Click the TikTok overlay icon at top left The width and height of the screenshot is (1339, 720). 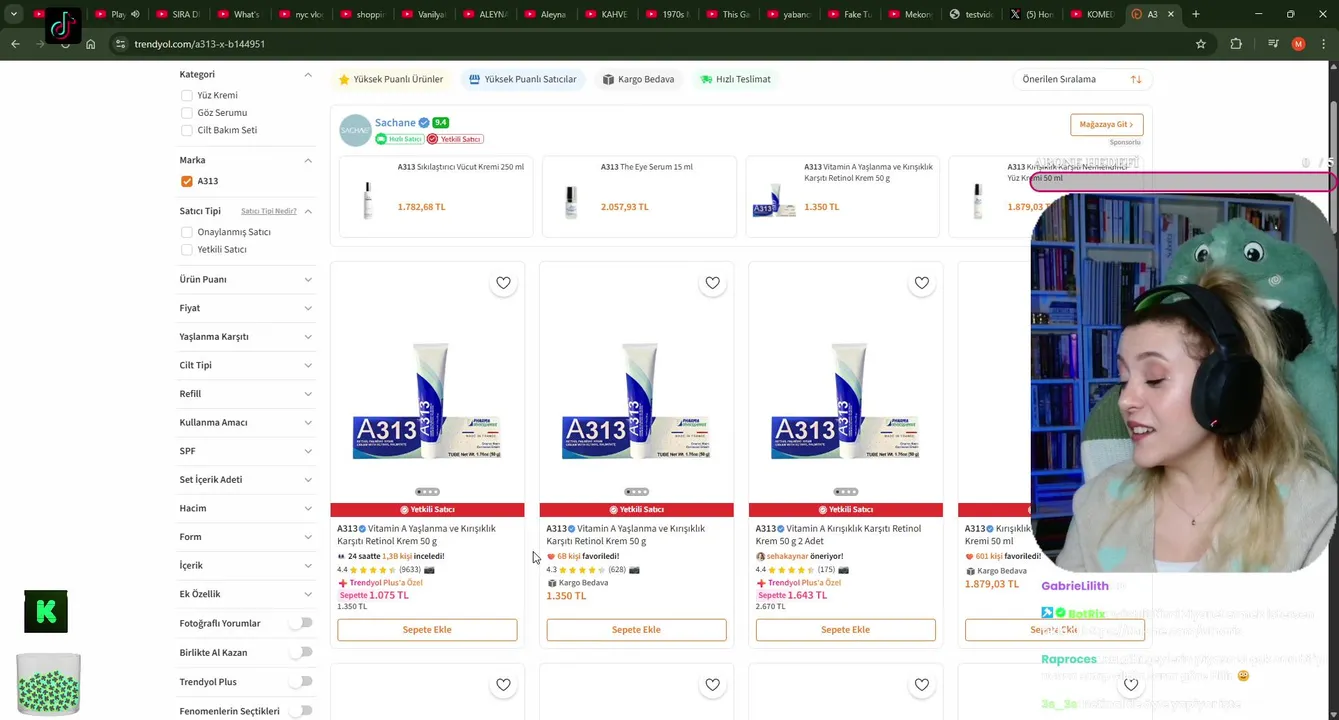[x=63, y=25]
